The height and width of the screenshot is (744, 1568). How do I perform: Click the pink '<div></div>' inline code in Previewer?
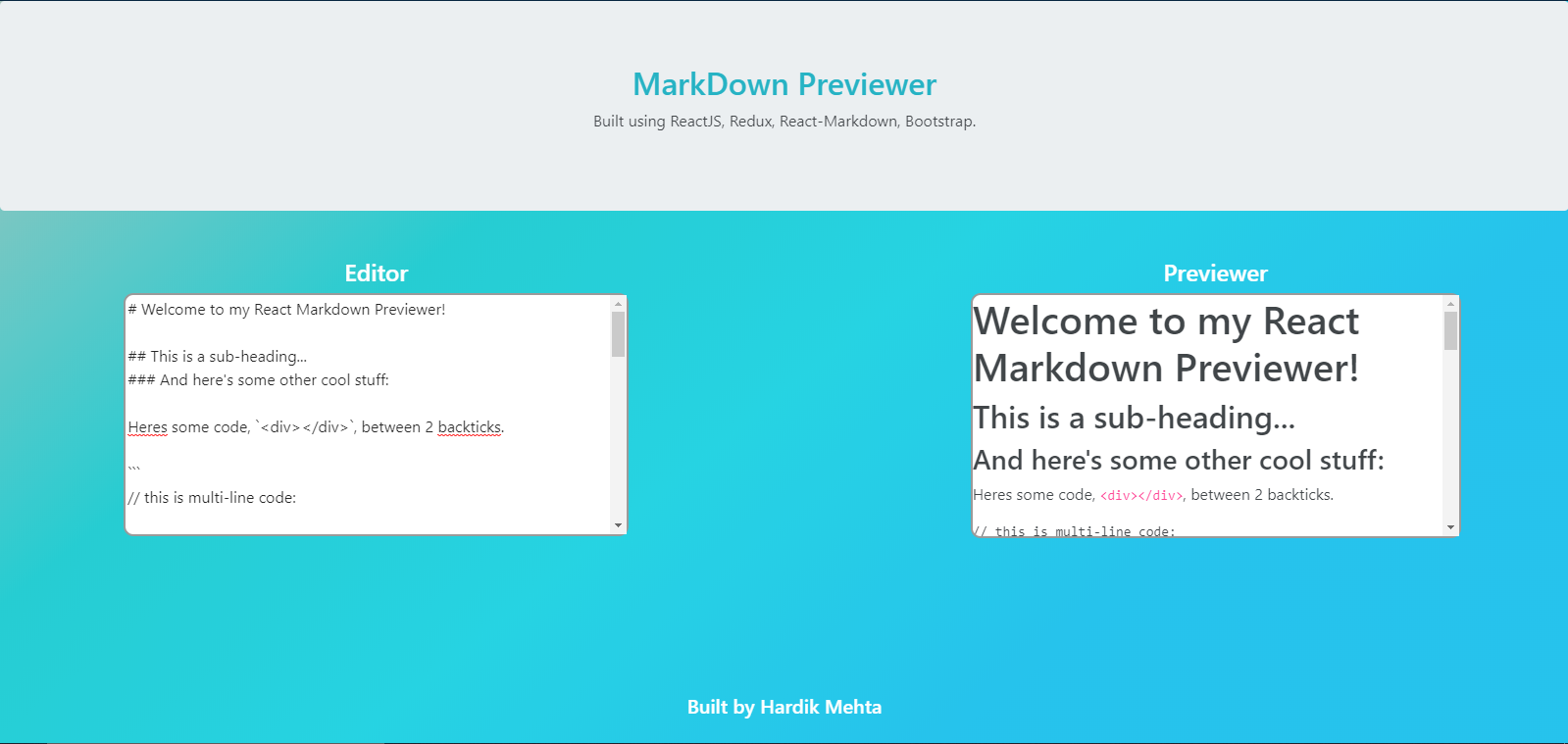(x=1142, y=495)
